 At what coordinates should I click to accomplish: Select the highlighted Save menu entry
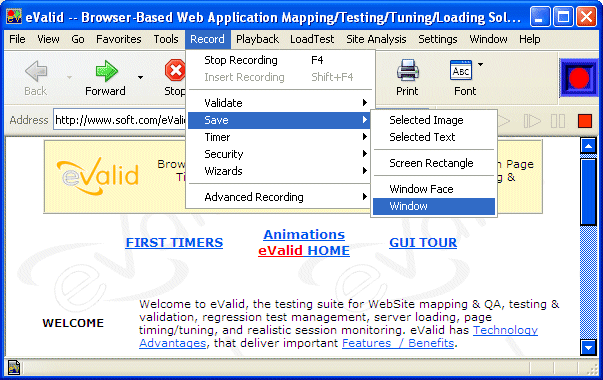[x=279, y=120]
